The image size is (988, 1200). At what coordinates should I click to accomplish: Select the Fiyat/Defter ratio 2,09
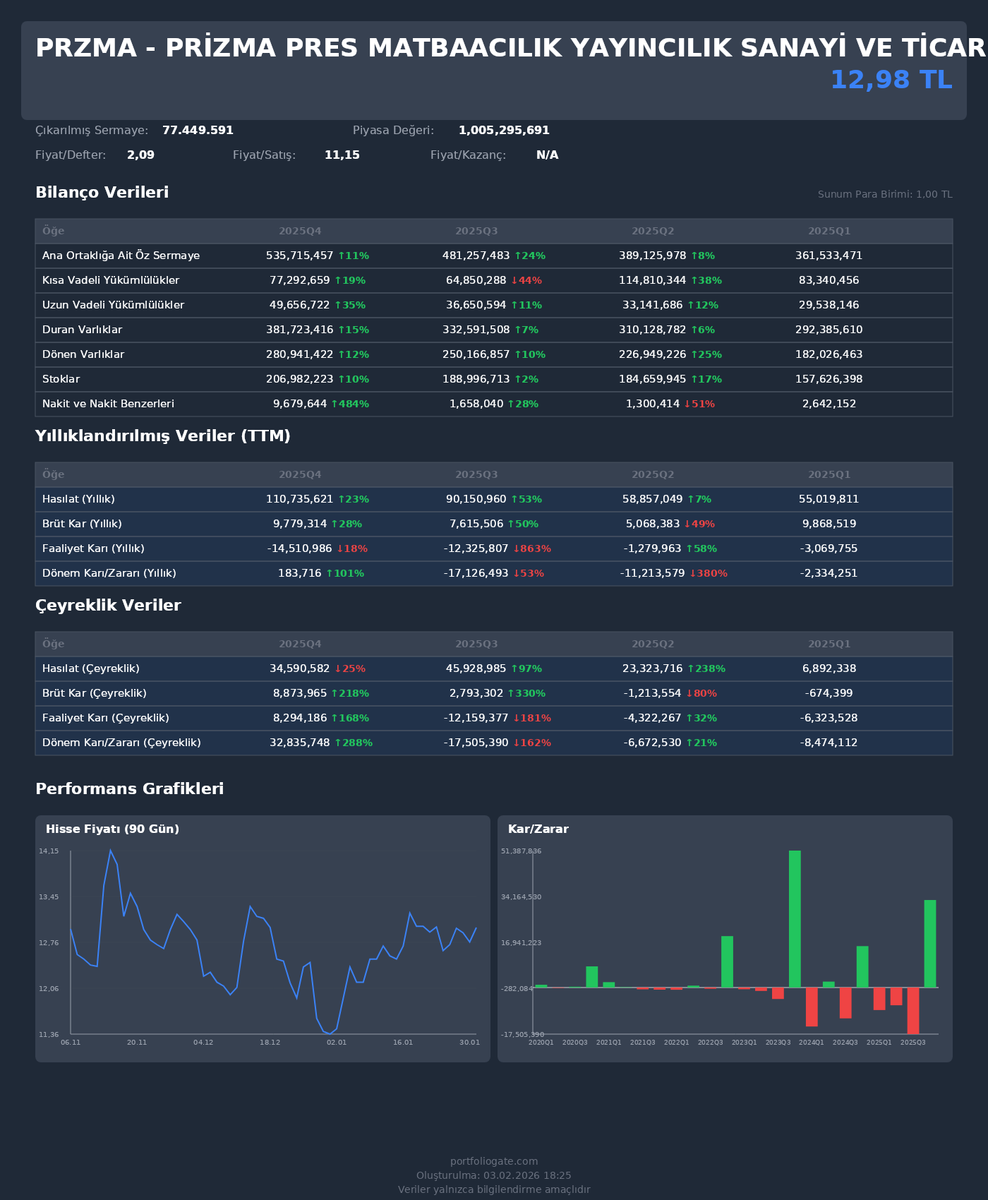pyautogui.click(x=141, y=156)
